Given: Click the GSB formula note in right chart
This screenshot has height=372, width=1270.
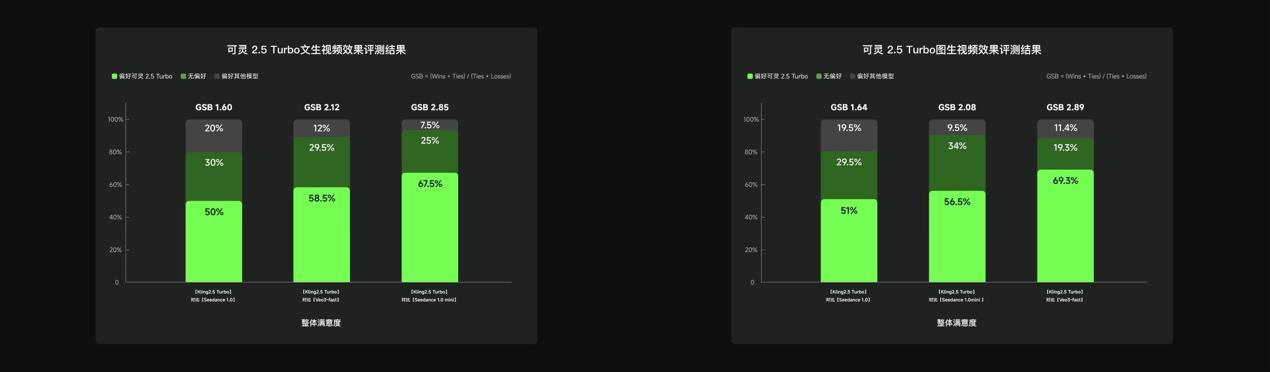Looking at the screenshot, I should point(1096,76).
